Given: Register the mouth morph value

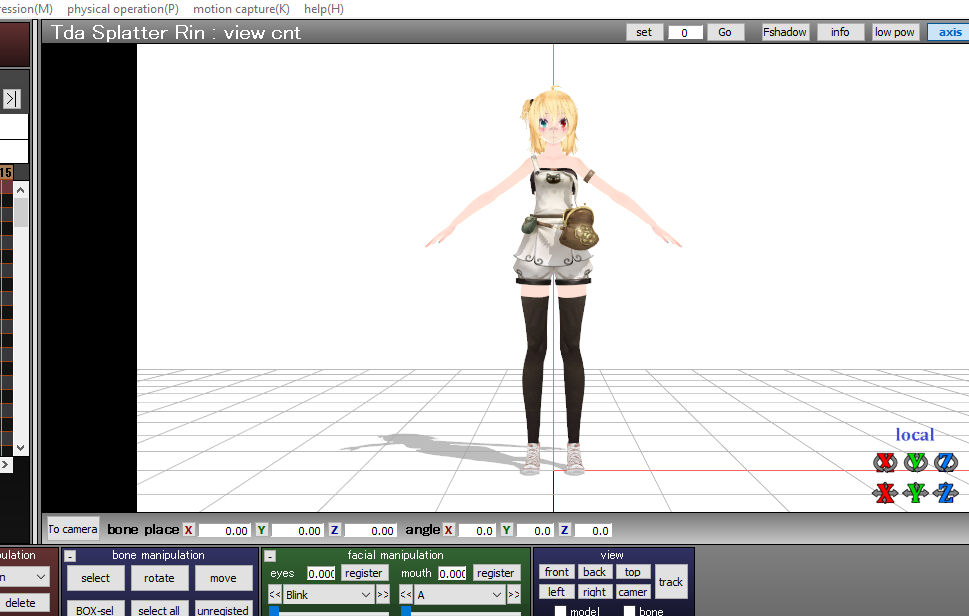Looking at the screenshot, I should [495, 573].
